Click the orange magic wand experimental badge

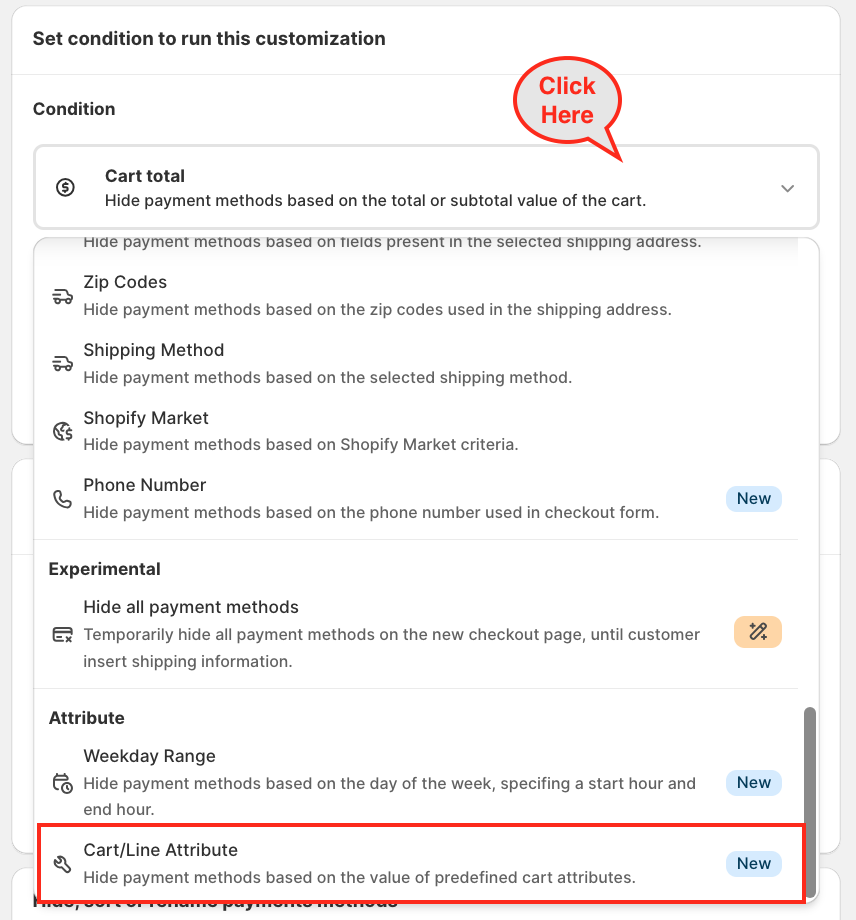coord(757,632)
